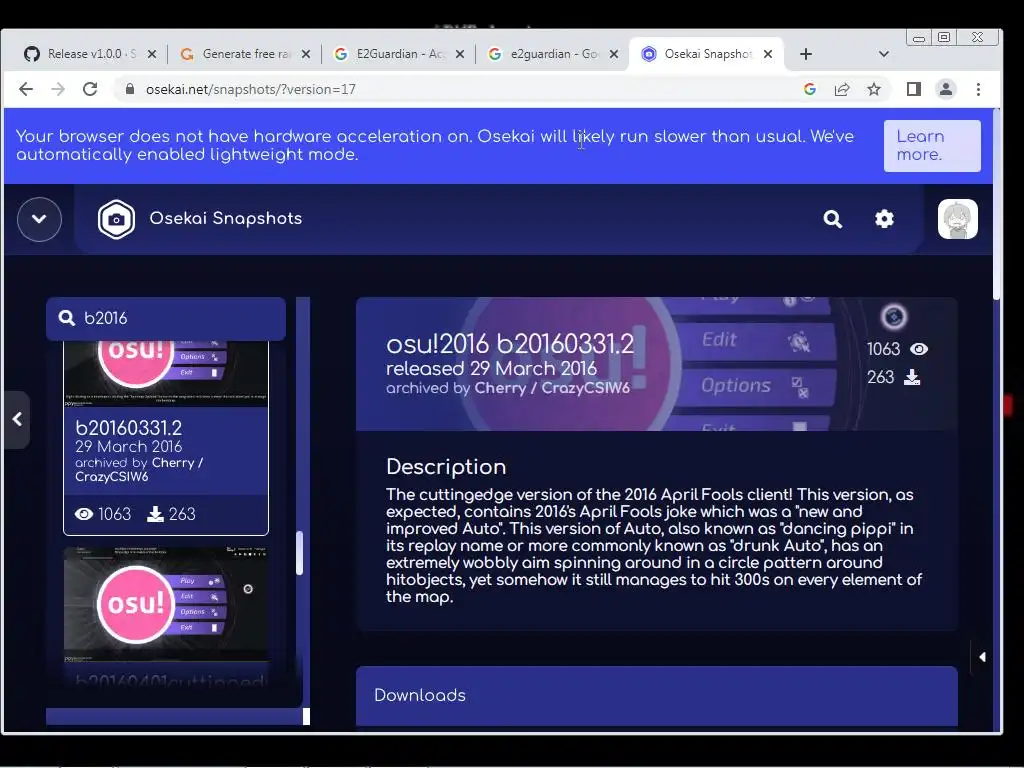Viewport: 1024px width, 768px height.
Task: Close the E2Guardian - Ac tab
Action: coord(460,54)
